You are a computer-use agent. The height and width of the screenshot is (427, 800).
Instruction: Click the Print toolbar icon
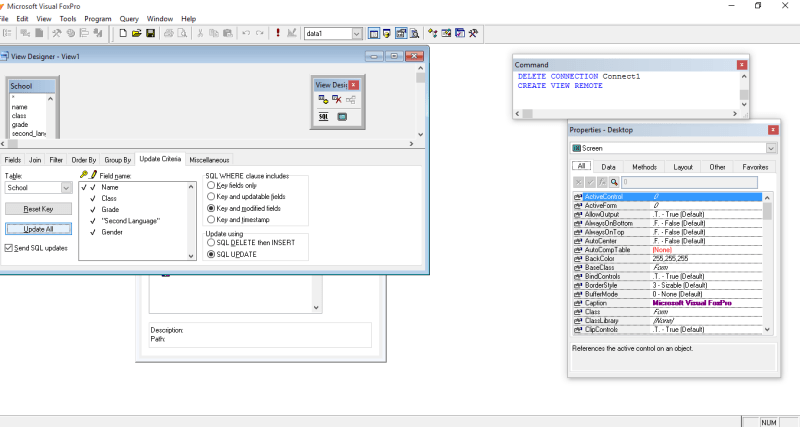(168, 33)
